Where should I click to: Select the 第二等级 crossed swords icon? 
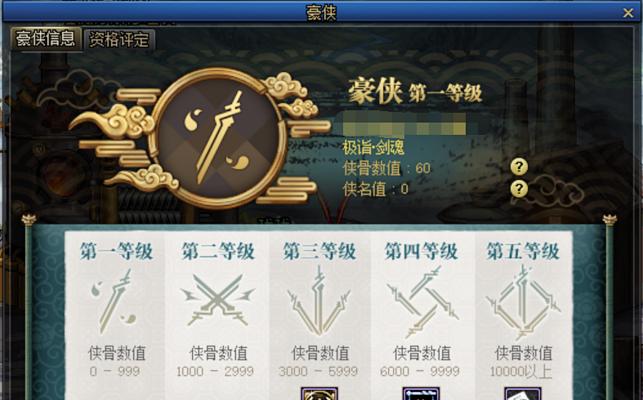click(x=218, y=301)
